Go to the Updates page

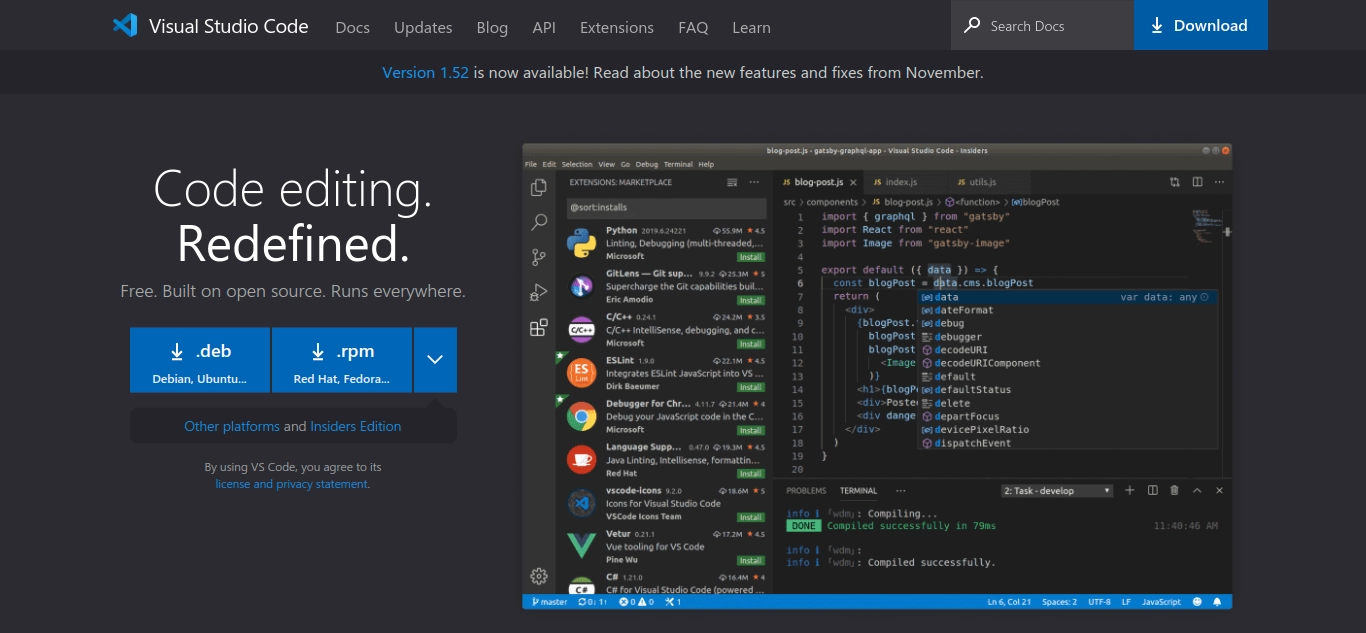point(423,27)
